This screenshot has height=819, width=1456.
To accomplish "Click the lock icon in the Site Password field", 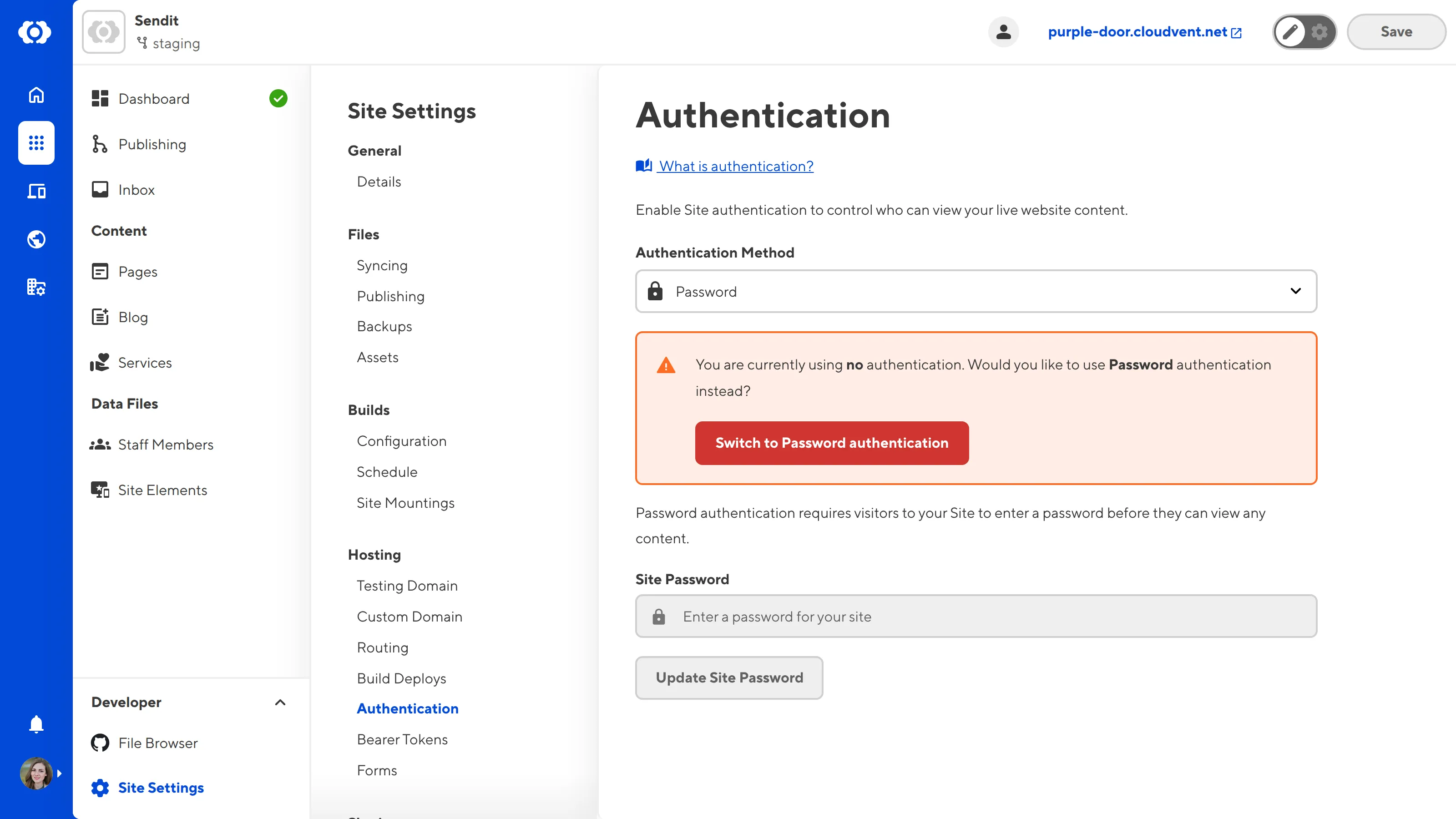I will [658, 616].
